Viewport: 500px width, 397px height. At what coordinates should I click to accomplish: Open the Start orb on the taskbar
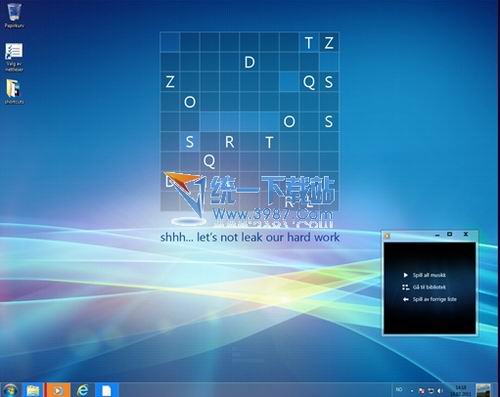coord(10,390)
